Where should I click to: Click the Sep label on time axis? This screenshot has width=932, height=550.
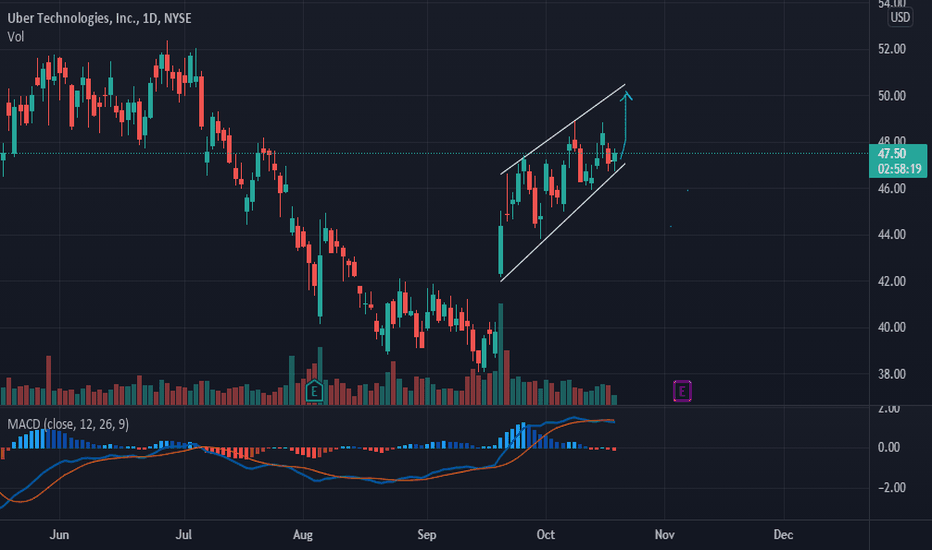click(x=427, y=535)
